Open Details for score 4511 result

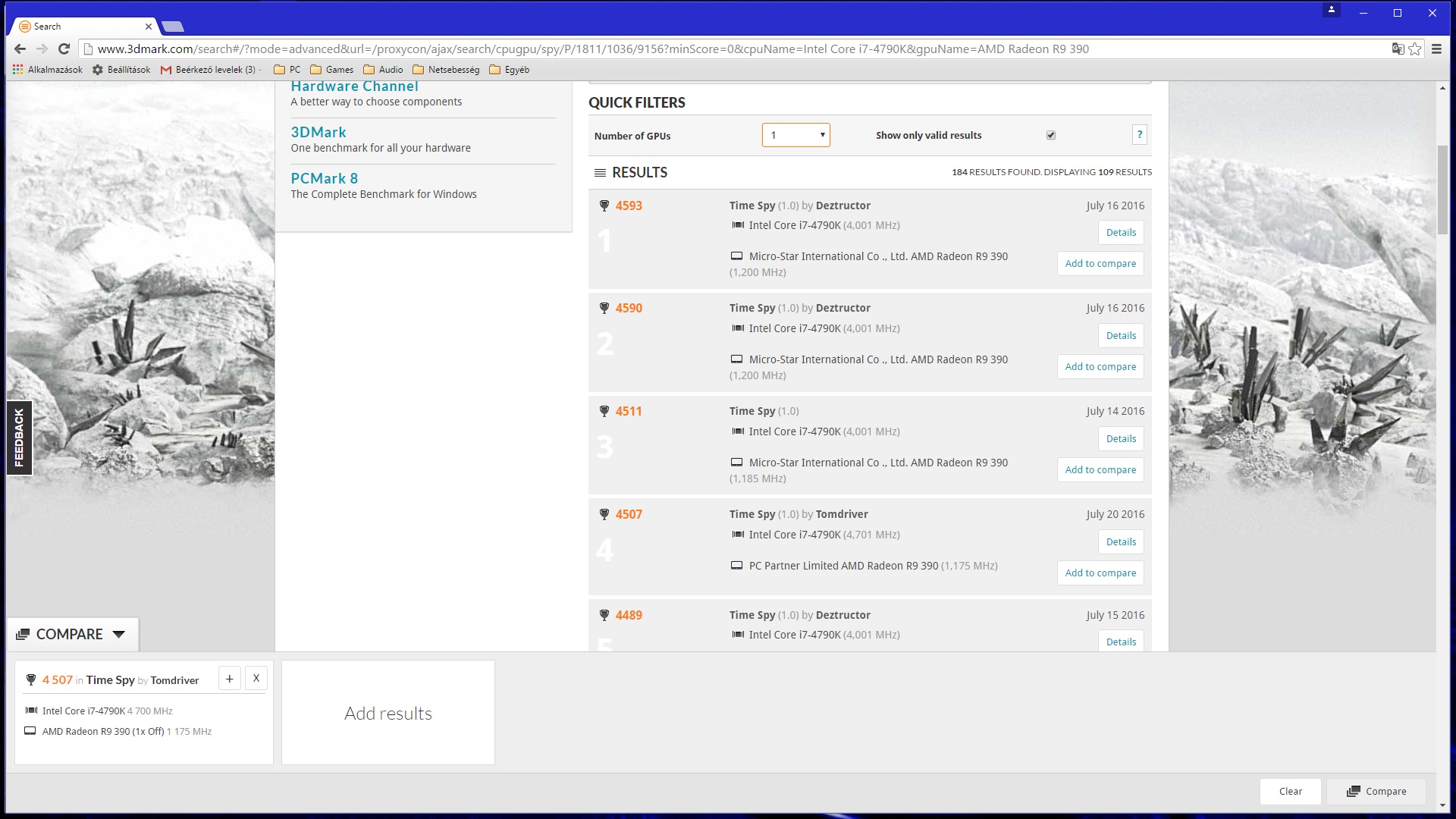pos(1121,439)
